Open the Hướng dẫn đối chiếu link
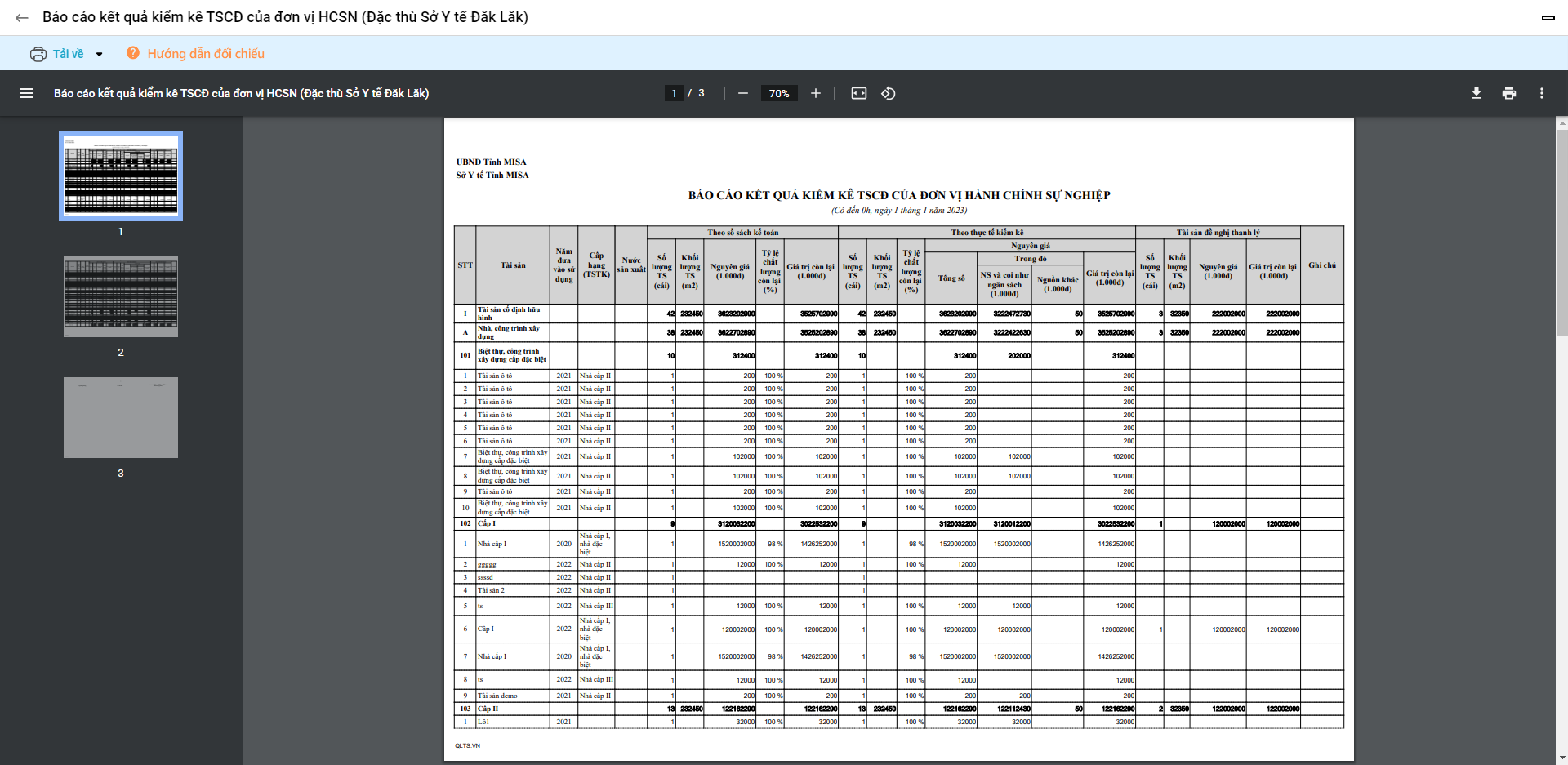 click(206, 54)
